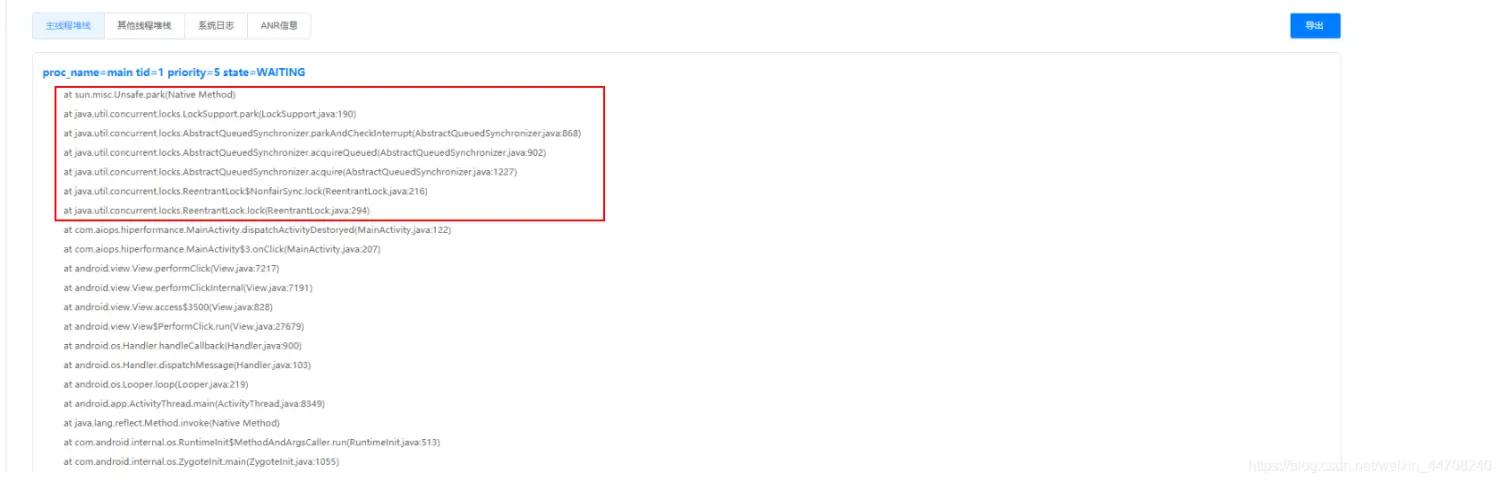Select the ActivityThread.main frame

point(194,404)
